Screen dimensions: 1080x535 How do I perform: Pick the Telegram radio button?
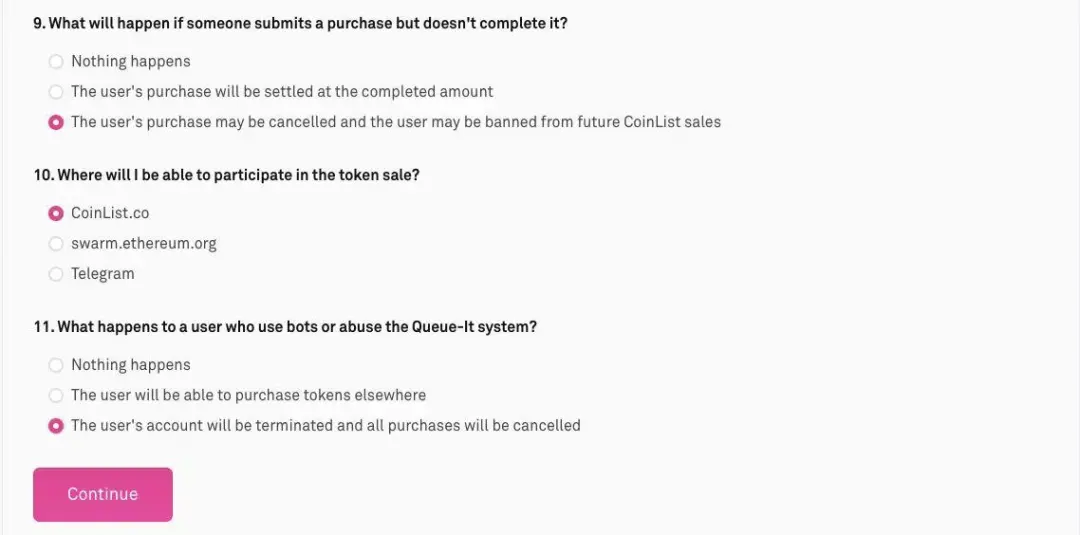pyautogui.click(x=56, y=273)
